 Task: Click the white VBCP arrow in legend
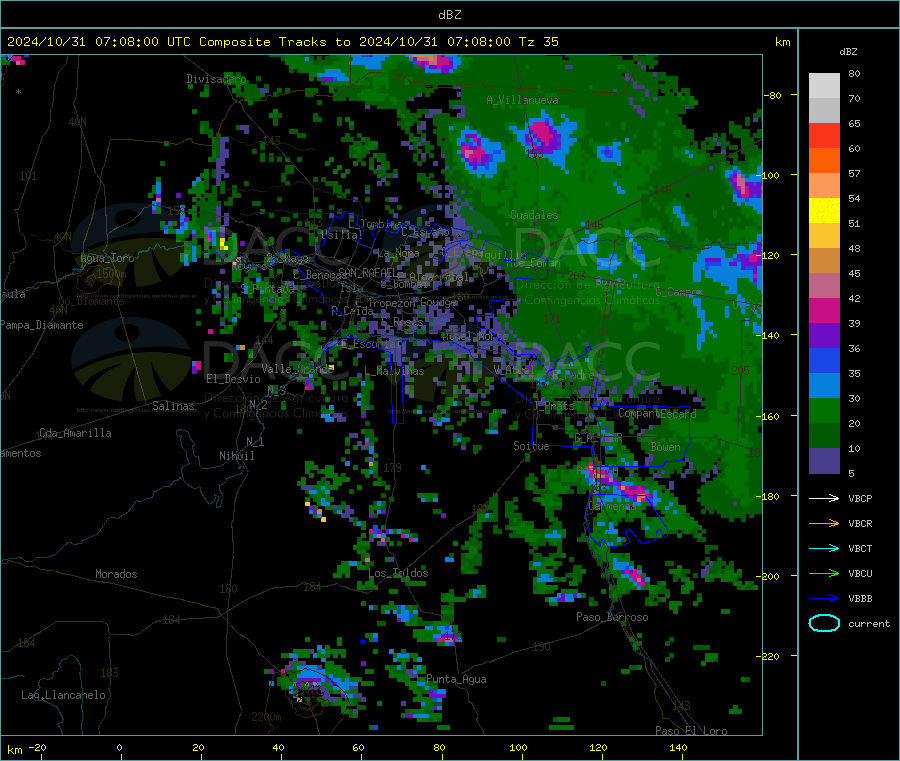pyautogui.click(x=824, y=498)
